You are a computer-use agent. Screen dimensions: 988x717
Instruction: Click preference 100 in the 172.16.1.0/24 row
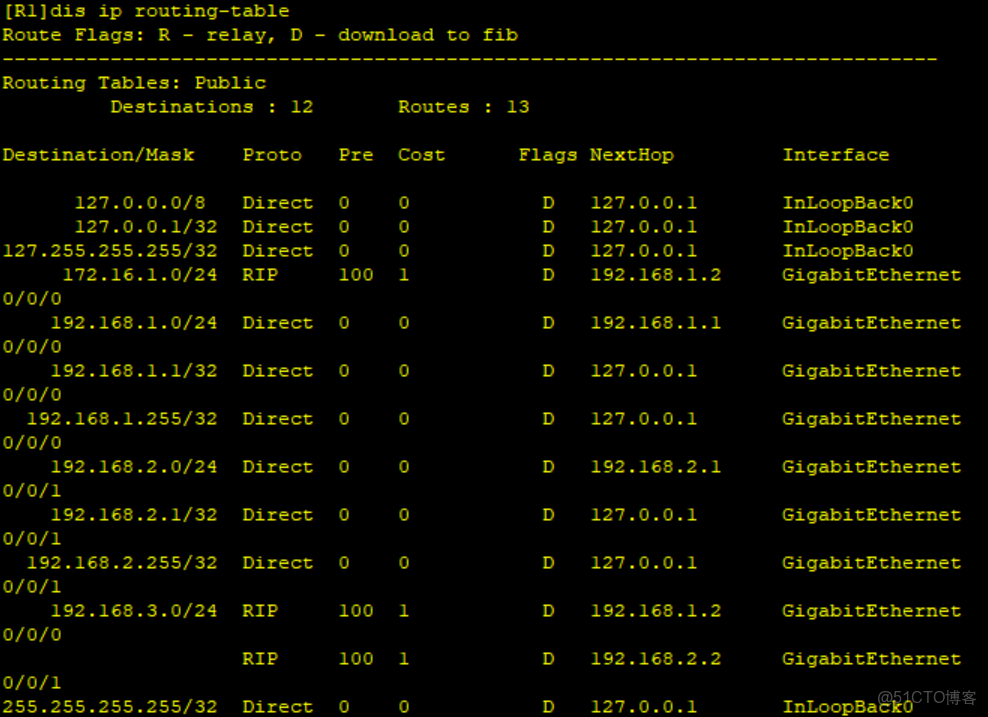[x=356, y=275]
